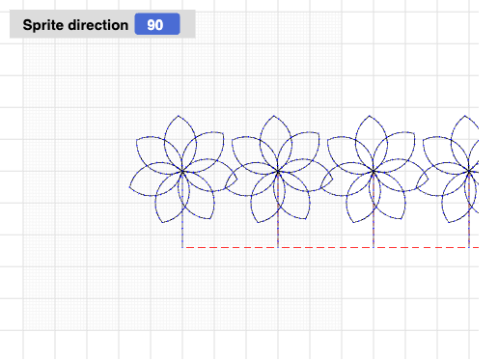Image resolution: width=480 pixels, height=360 pixels.
Task: Click the bottom of the third flower's stem
Action: [x=373, y=247]
